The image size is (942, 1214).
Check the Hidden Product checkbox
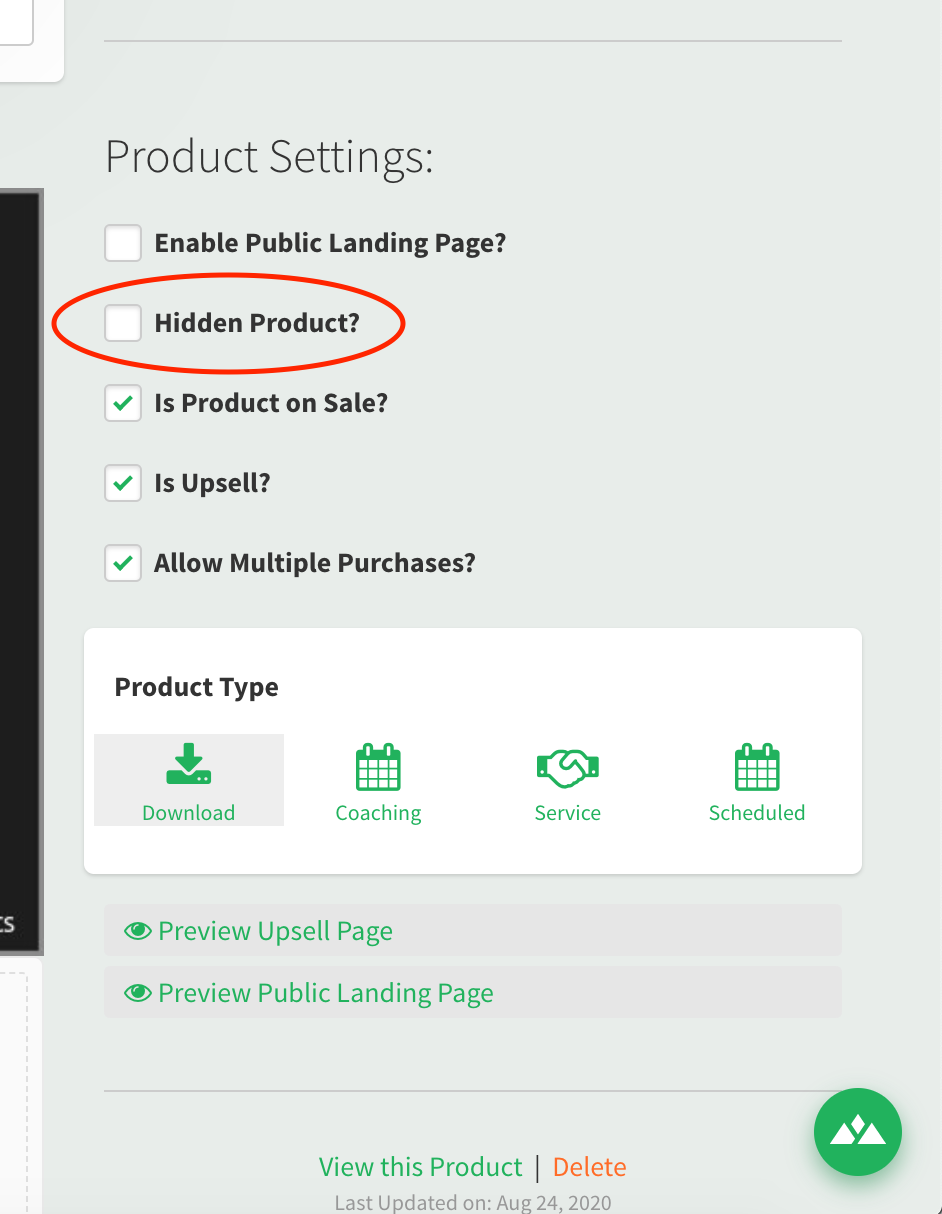123,323
